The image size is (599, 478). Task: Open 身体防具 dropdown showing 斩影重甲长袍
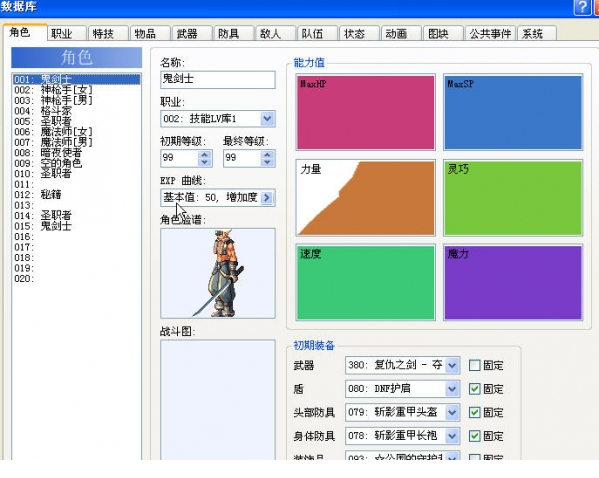pos(452,436)
